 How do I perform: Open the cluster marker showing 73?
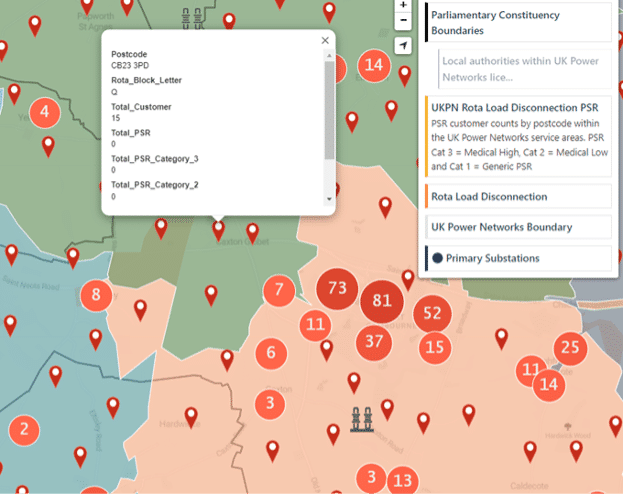pos(337,289)
